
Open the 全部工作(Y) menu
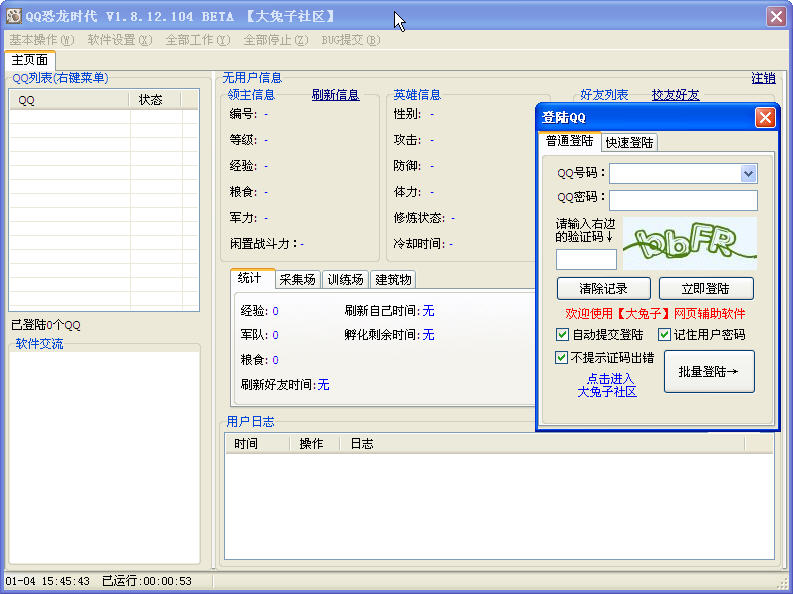(x=197, y=40)
